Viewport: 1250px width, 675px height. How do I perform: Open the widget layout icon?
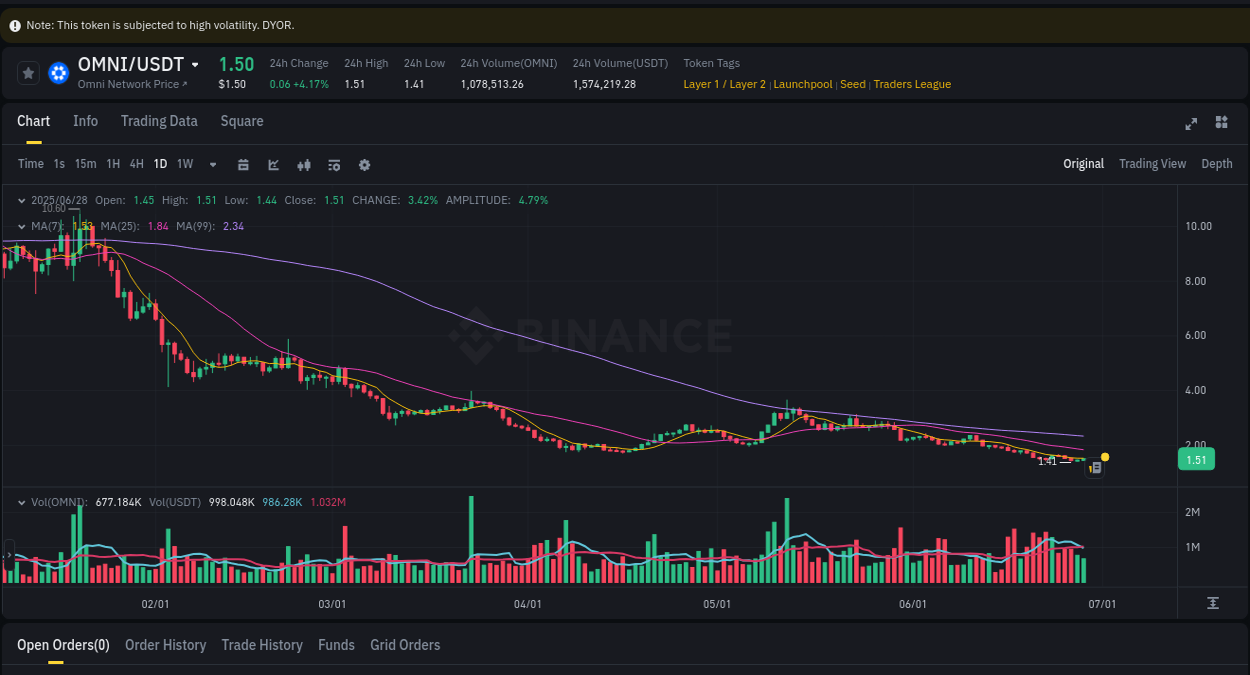[1221, 122]
